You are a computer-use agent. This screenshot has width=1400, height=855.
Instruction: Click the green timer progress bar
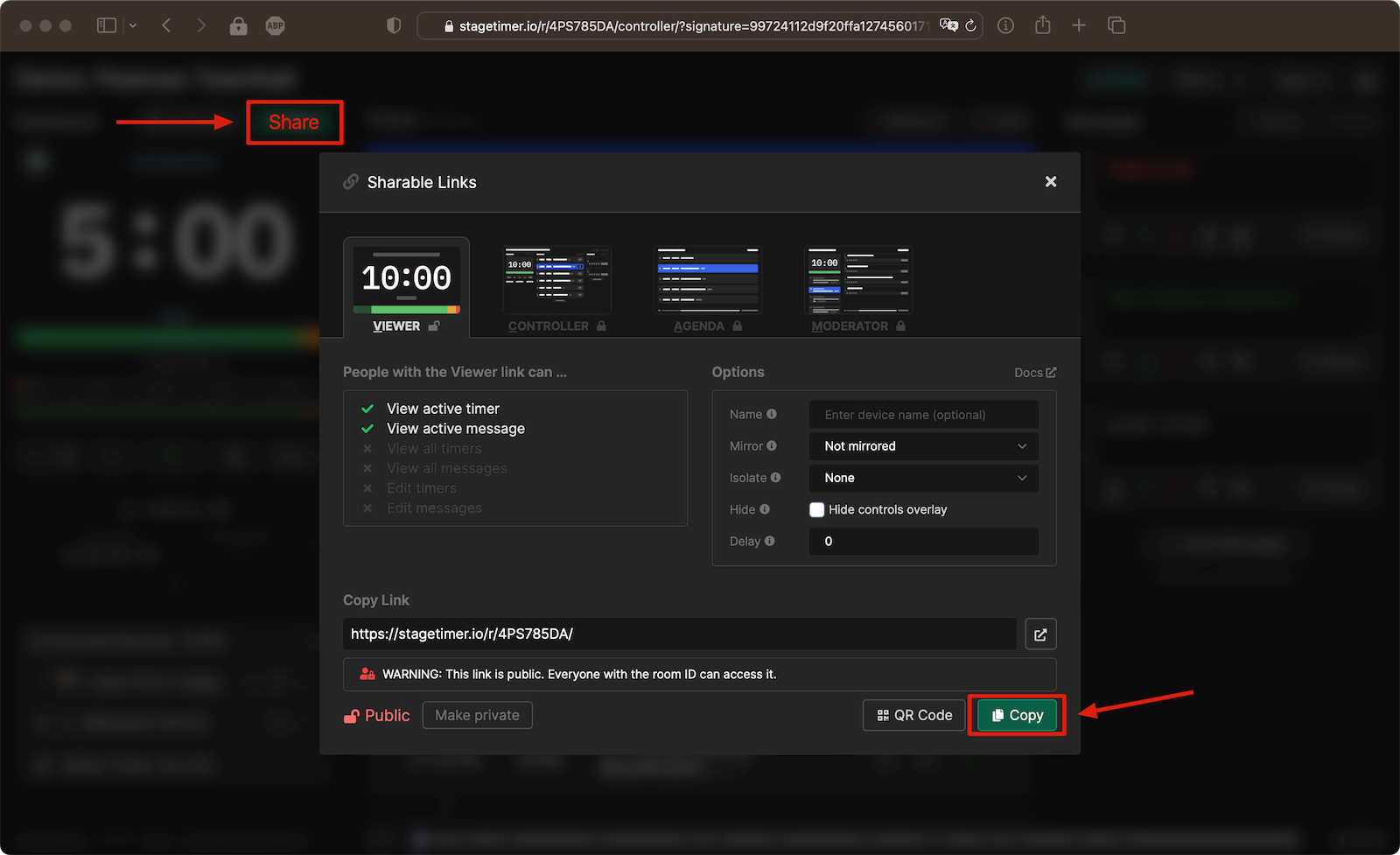(x=166, y=335)
